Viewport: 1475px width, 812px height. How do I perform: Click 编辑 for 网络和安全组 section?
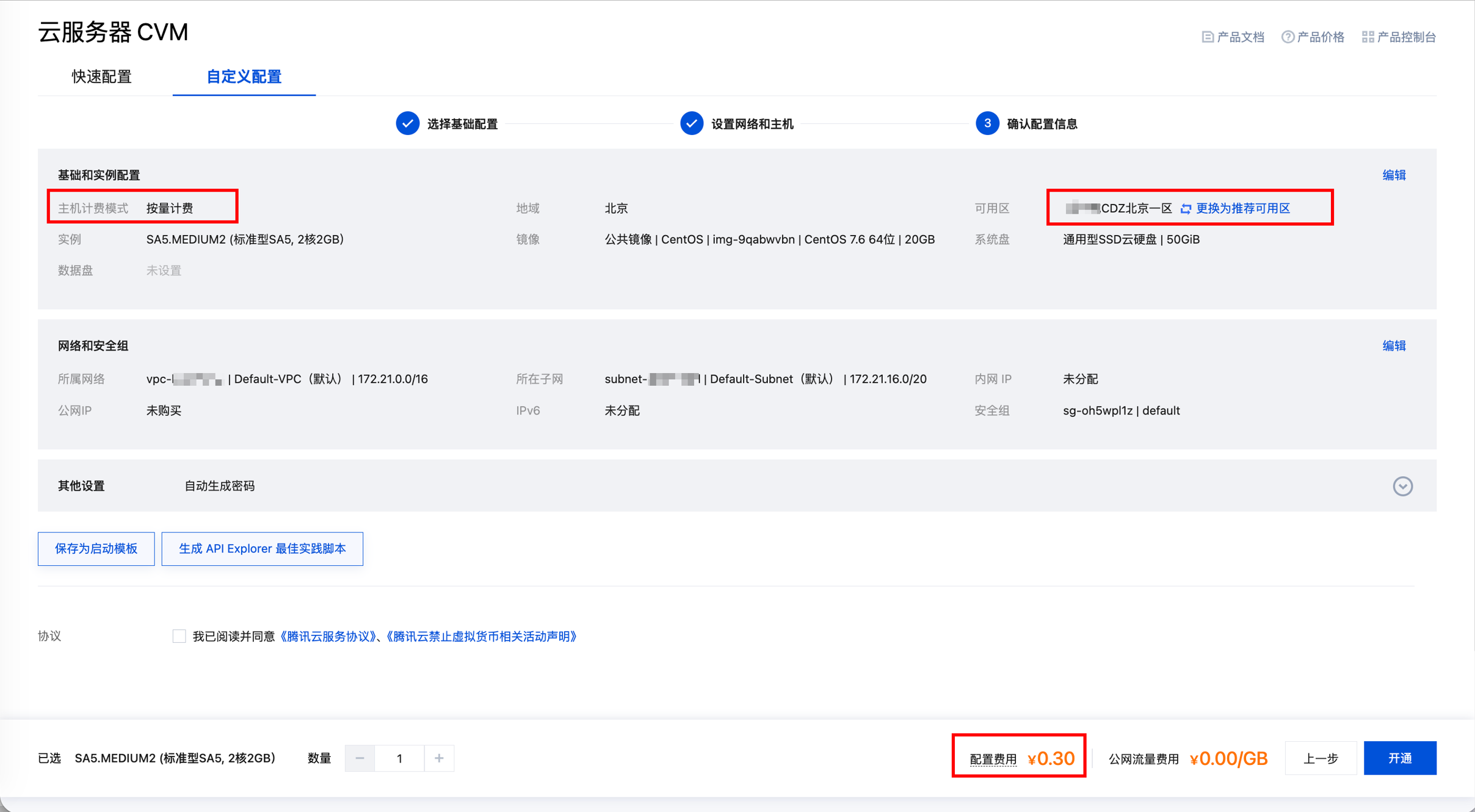(x=1394, y=346)
